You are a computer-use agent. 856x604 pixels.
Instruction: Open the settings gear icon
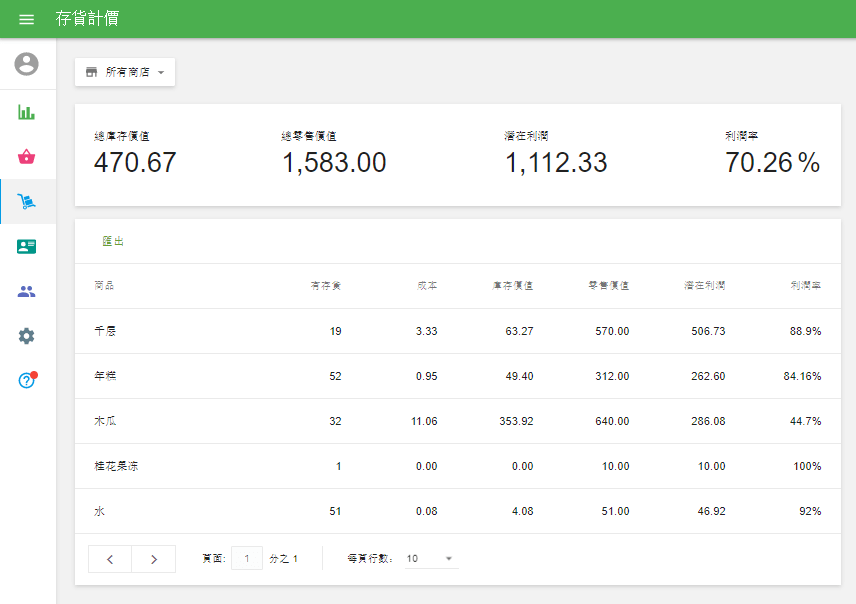pos(27,336)
